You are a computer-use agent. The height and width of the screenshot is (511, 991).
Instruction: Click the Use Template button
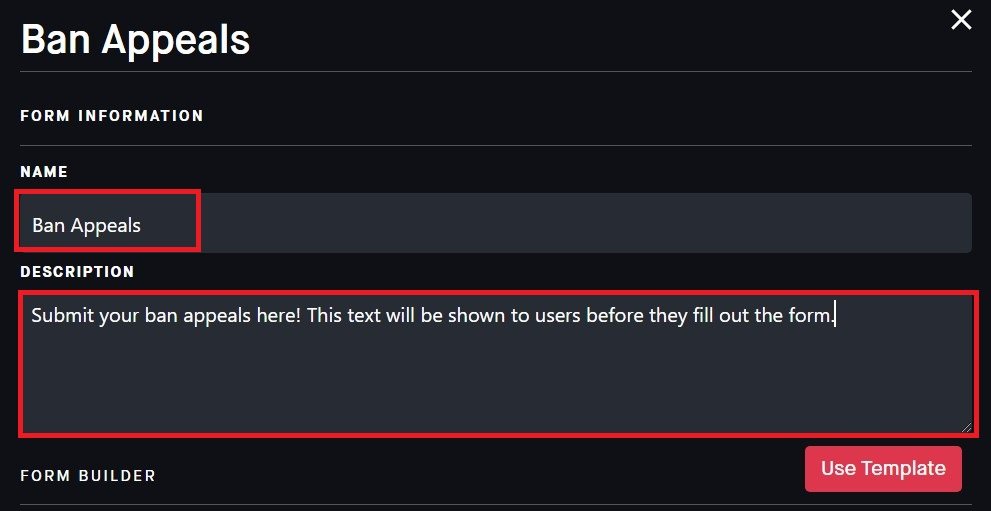(882, 469)
